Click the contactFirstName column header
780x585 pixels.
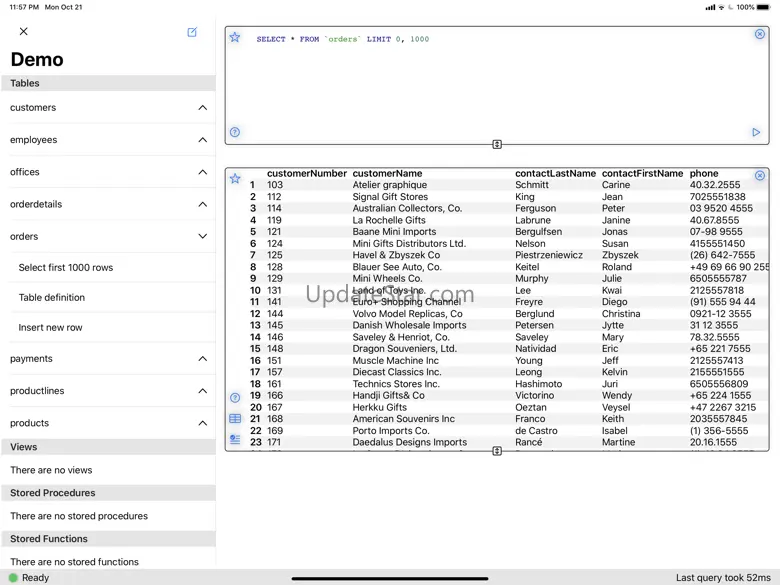[x=642, y=173]
